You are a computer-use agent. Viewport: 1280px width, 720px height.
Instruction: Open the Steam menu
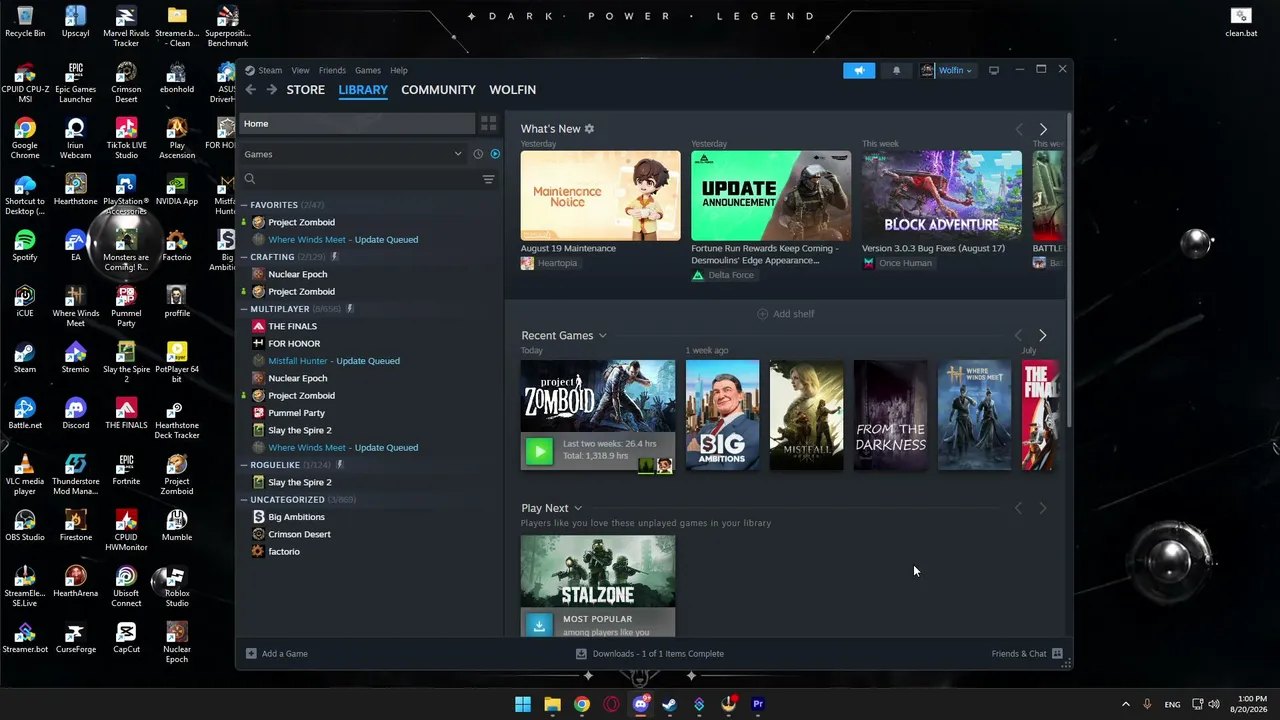pos(270,70)
